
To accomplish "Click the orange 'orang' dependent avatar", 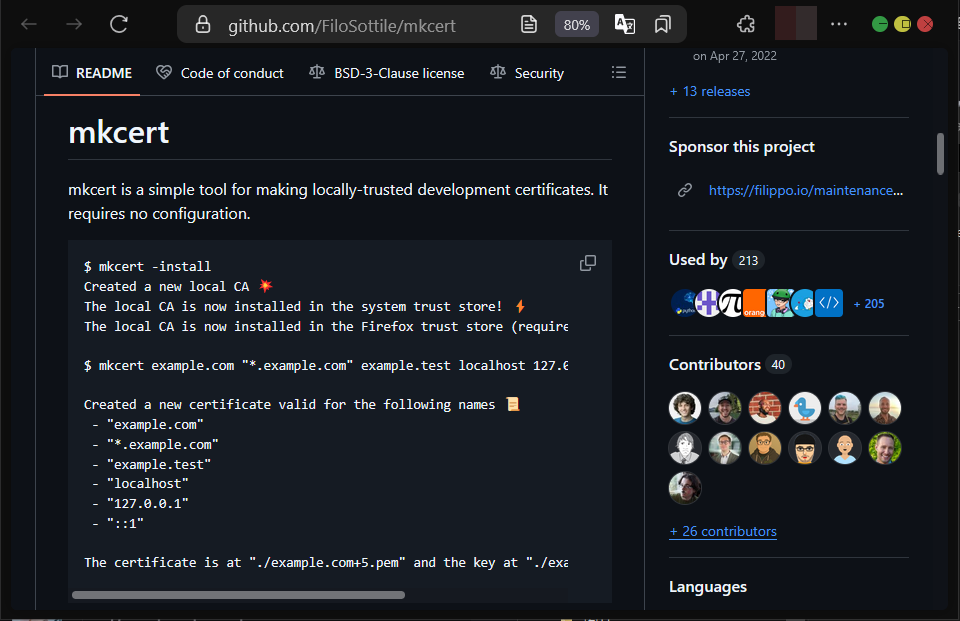I will [x=754, y=303].
